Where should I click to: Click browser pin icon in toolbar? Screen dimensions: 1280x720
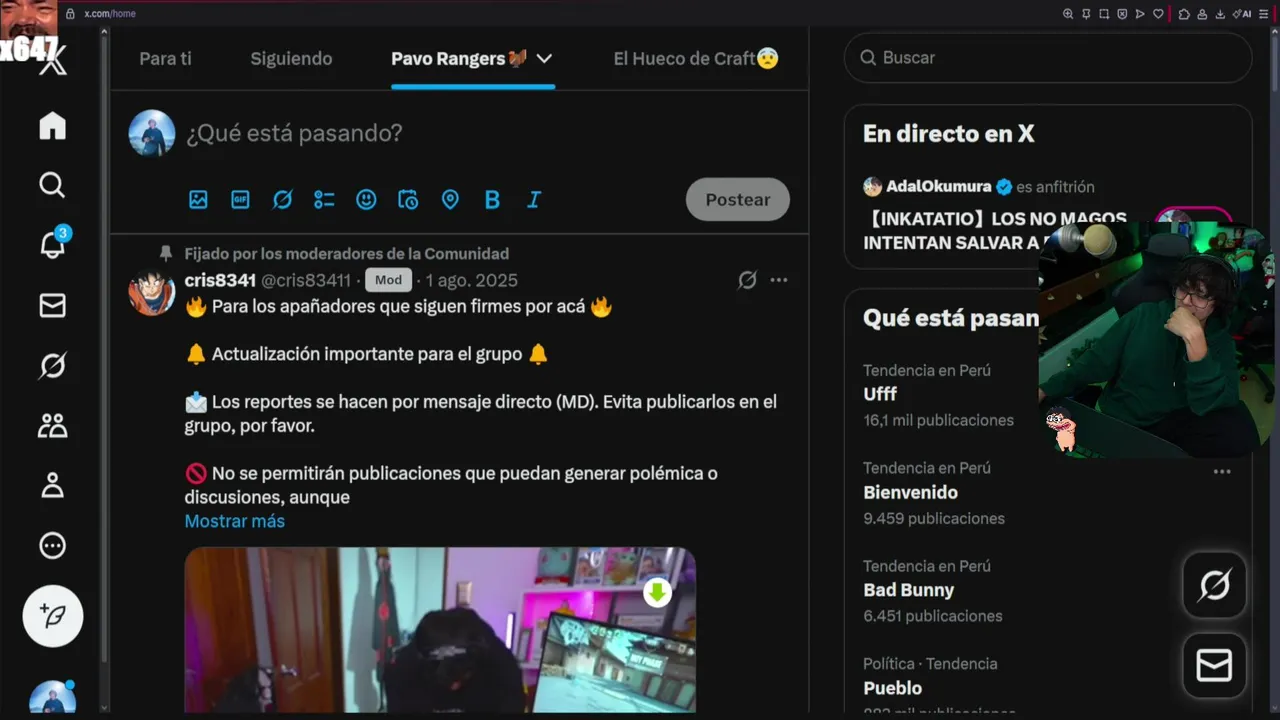tap(1086, 14)
